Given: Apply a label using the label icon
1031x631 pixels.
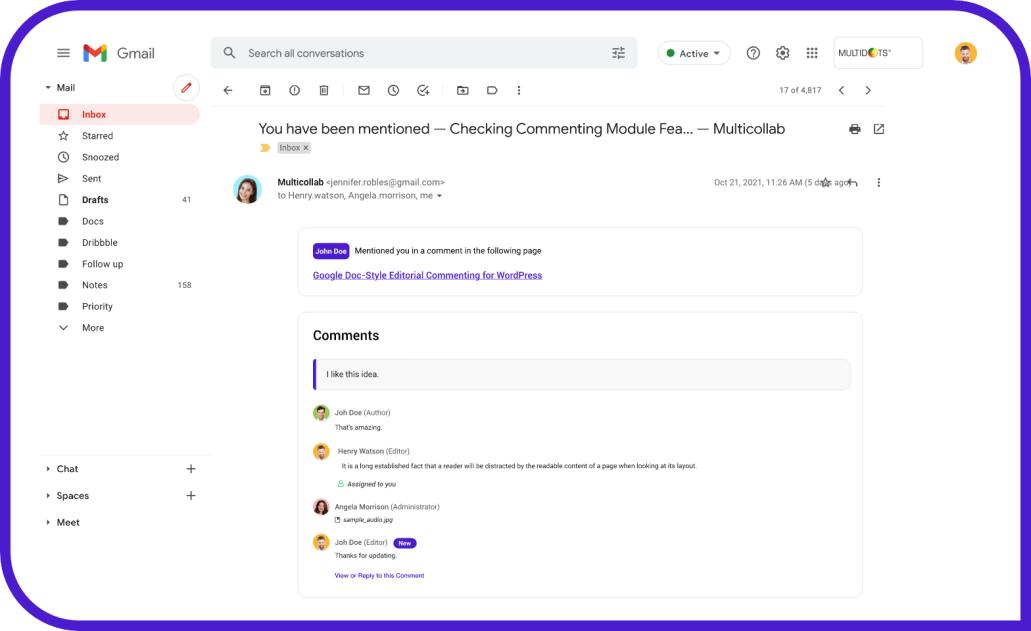Looking at the screenshot, I should tap(492, 91).
